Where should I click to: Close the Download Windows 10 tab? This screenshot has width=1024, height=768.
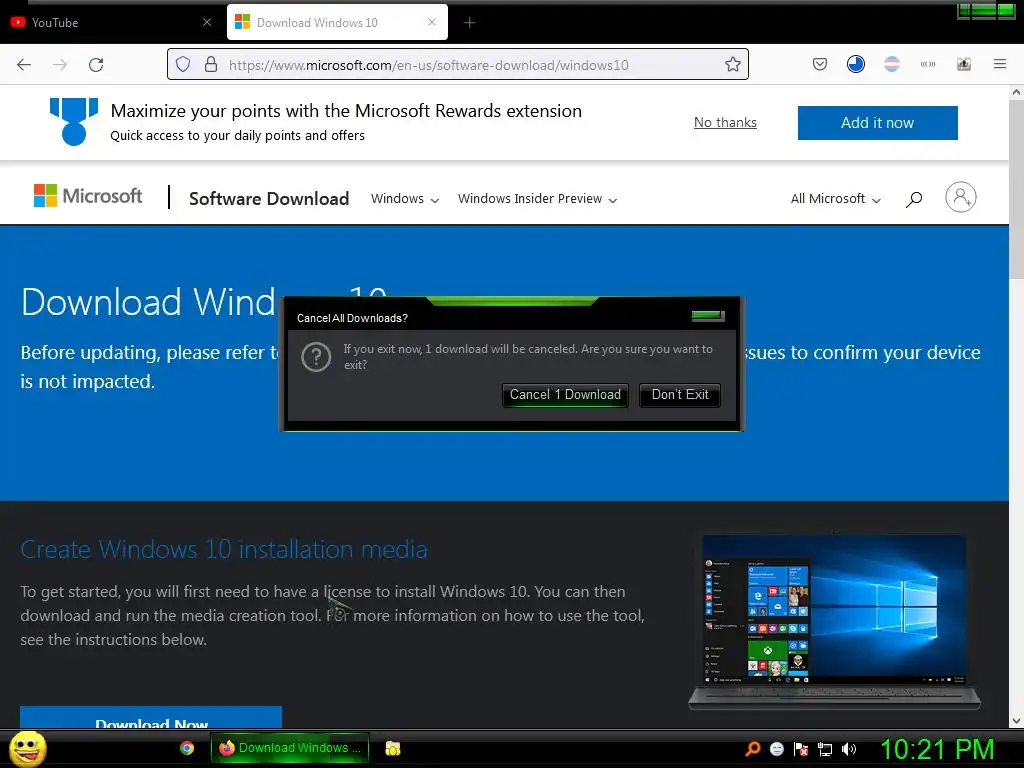click(x=432, y=22)
